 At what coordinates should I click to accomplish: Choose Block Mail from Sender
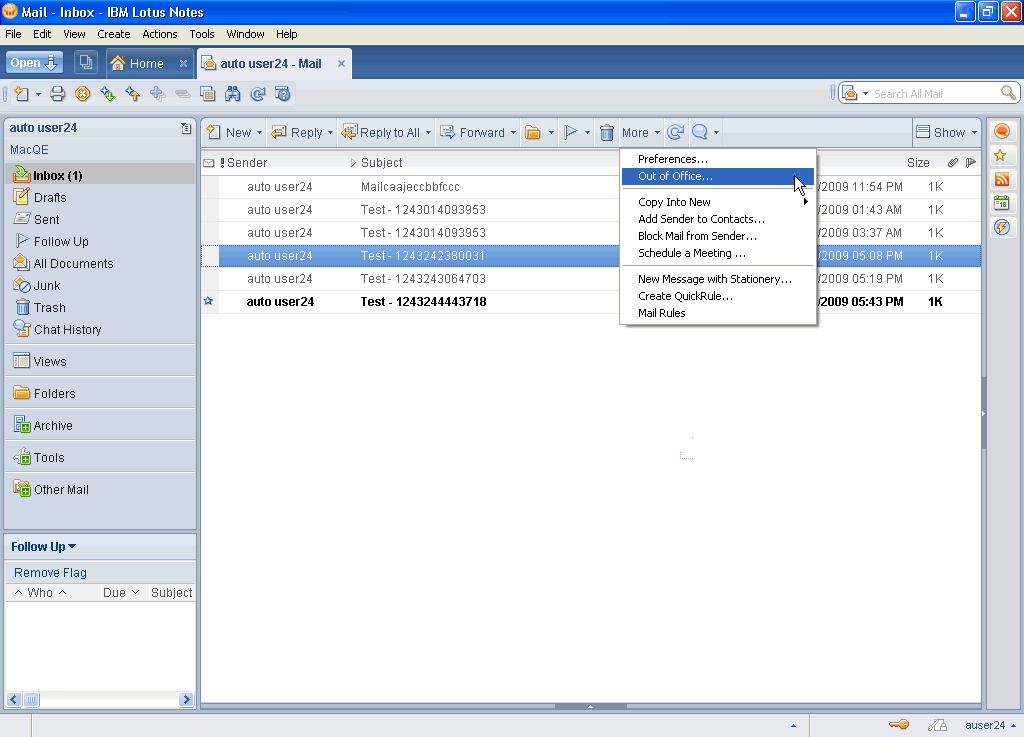click(x=697, y=236)
